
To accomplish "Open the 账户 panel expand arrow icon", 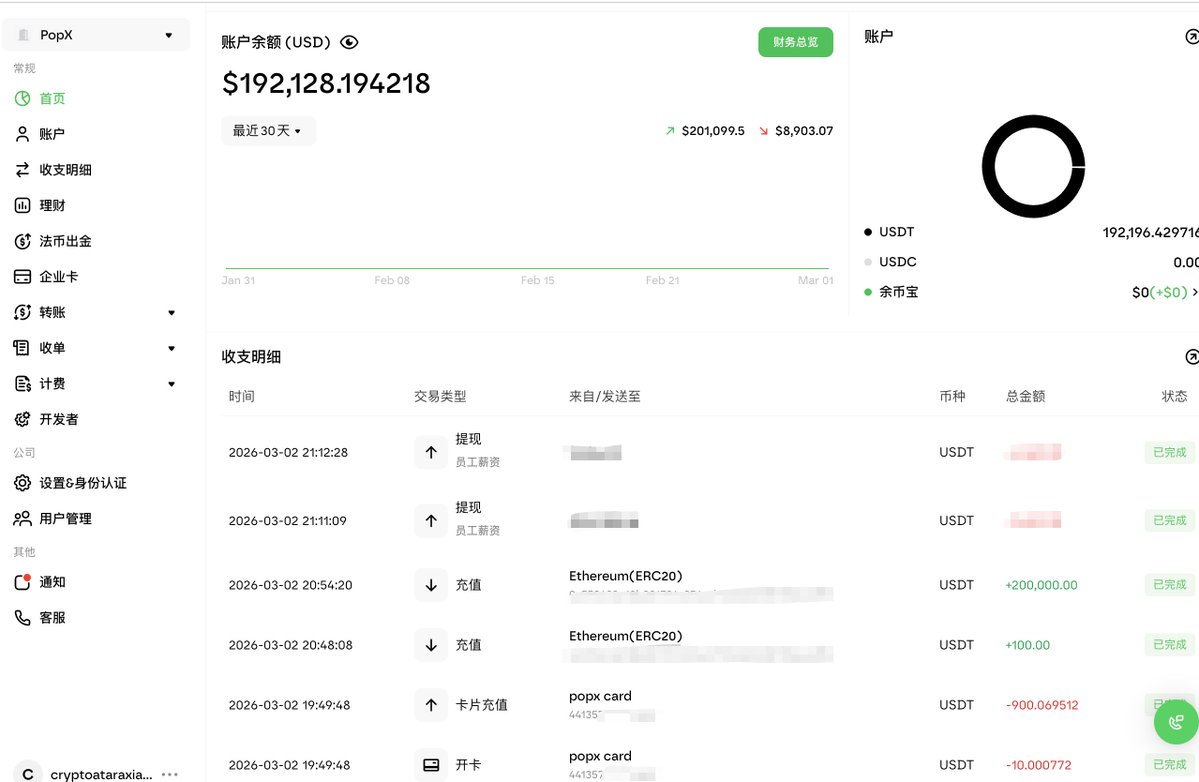I will click(1191, 36).
